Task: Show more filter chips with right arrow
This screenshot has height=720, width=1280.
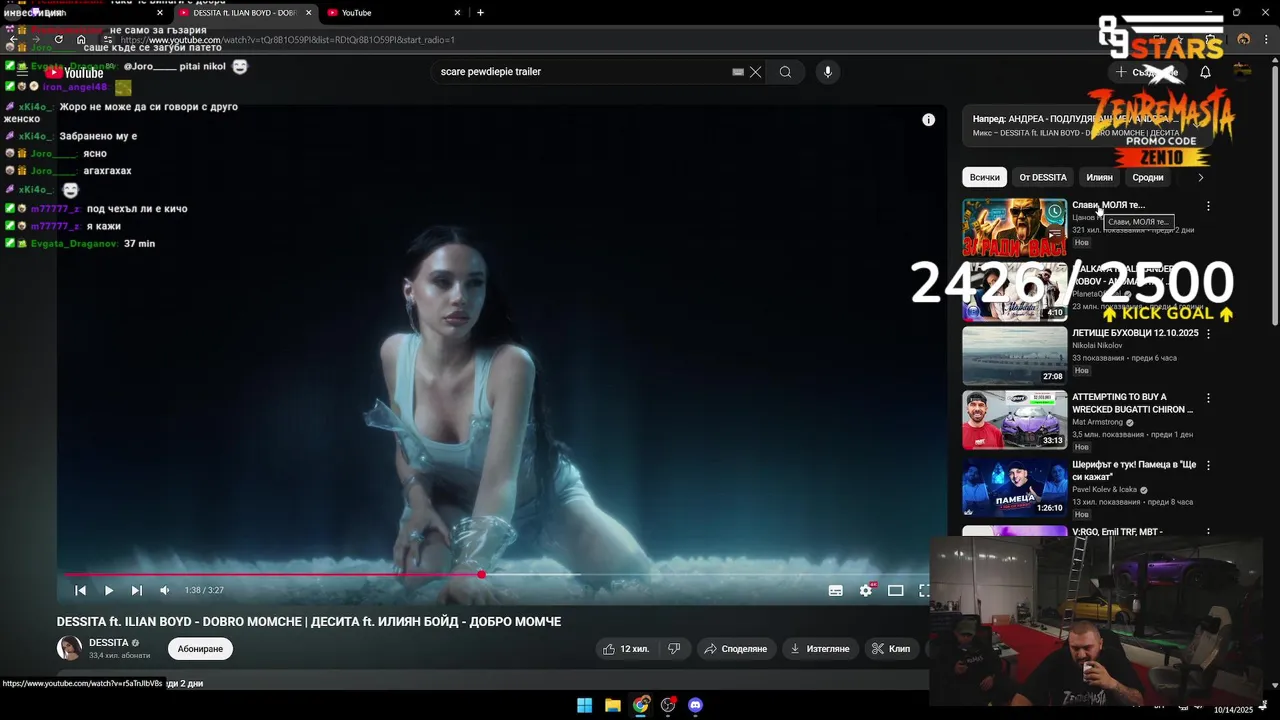Action: (x=1200, y=177)
